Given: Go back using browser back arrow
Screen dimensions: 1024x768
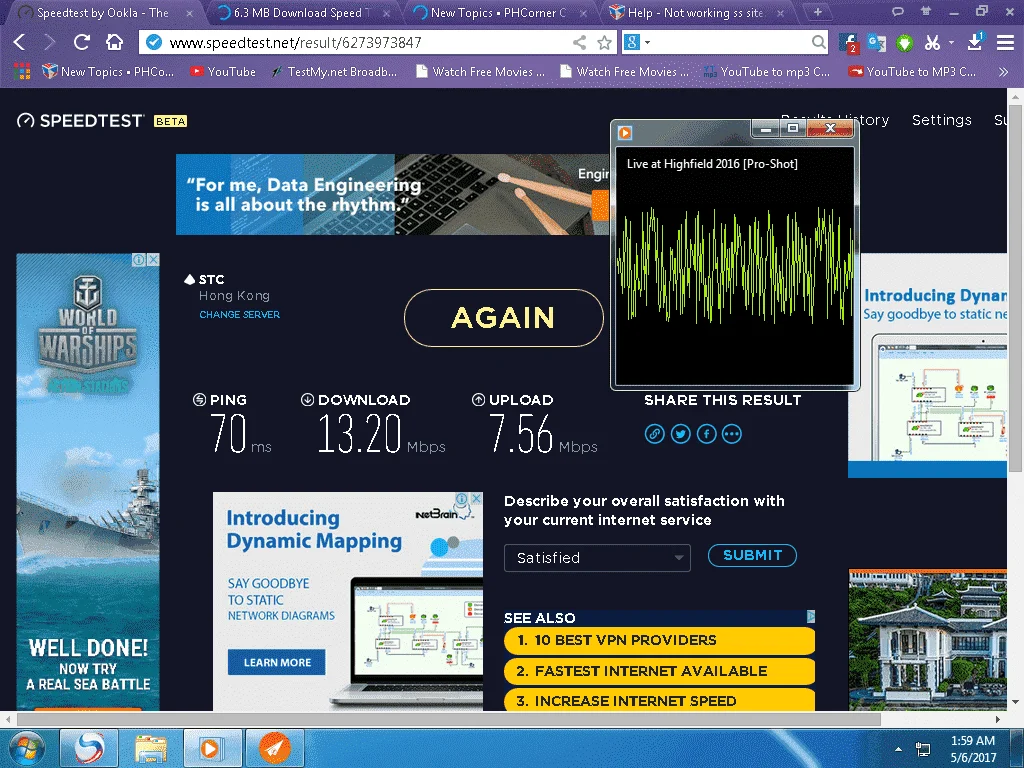Looking at the screenshot, I should [20, 42].
